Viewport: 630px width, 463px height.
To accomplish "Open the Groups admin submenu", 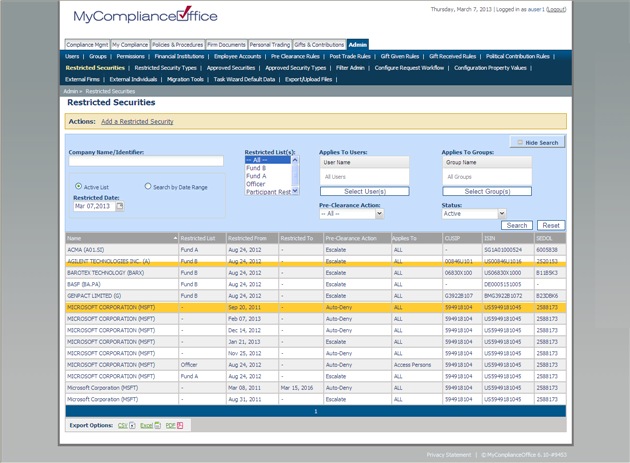I will pyautogui.click(x=98, y=56).
